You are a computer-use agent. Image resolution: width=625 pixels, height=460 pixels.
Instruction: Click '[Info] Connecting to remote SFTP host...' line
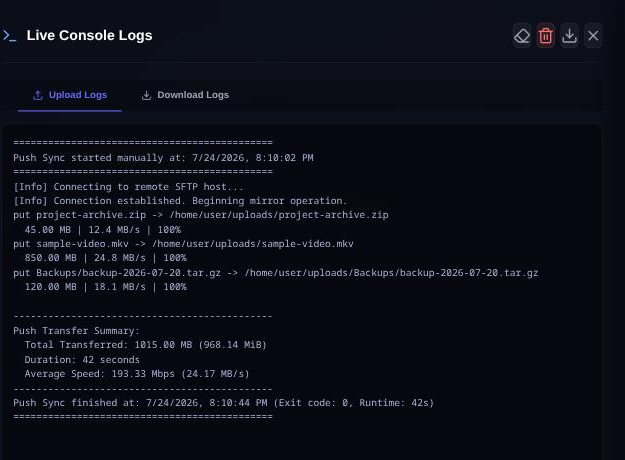(x=128, y=187)
